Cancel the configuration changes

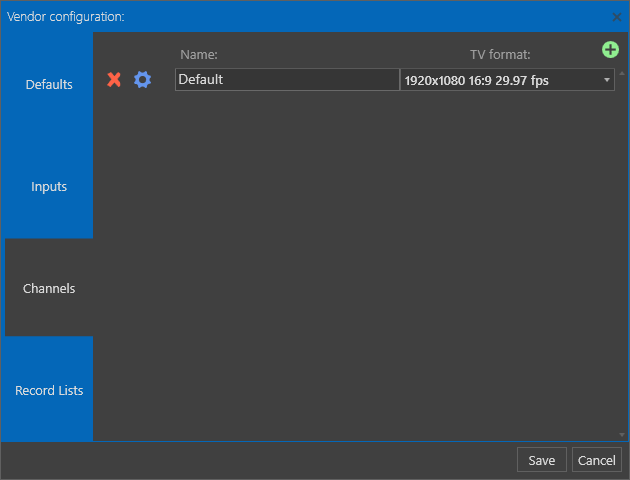point(597,460)
